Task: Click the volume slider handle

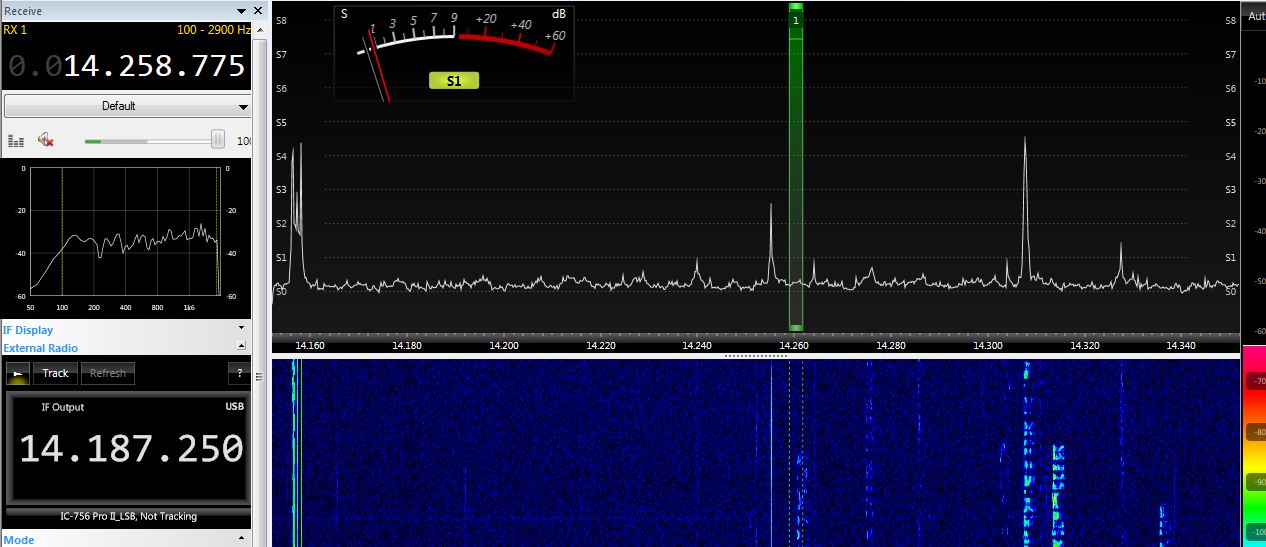Action: coord(217,140)
